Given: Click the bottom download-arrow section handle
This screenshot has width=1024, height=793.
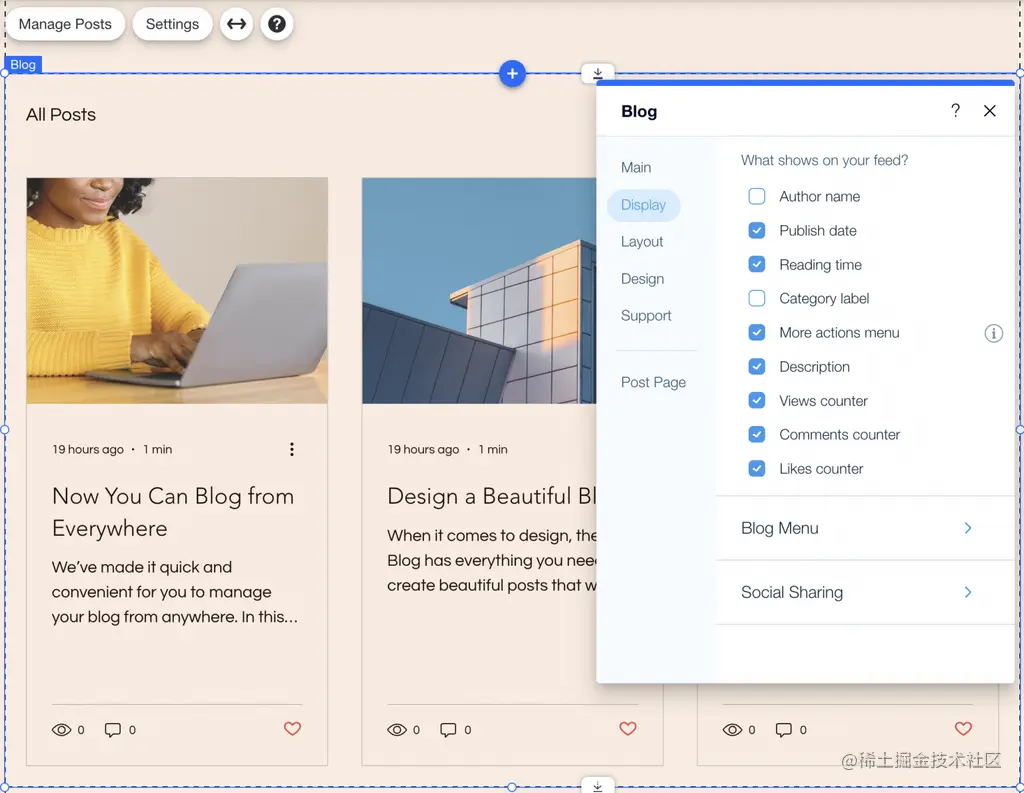Looking at the screenshot, I should (x=598, y=785).
